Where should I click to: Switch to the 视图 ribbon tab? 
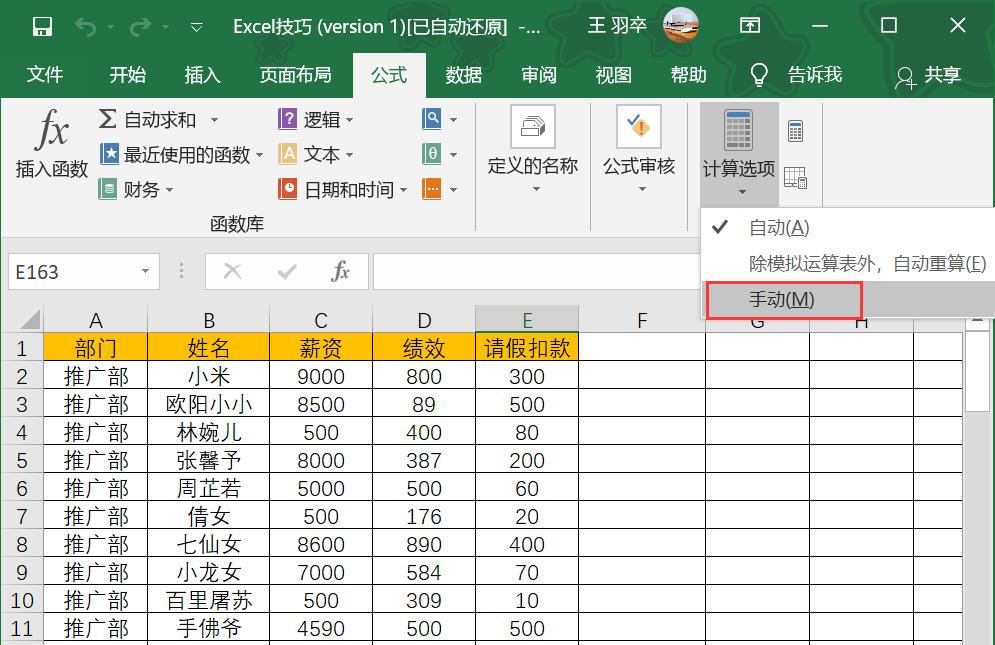(612, 75)
